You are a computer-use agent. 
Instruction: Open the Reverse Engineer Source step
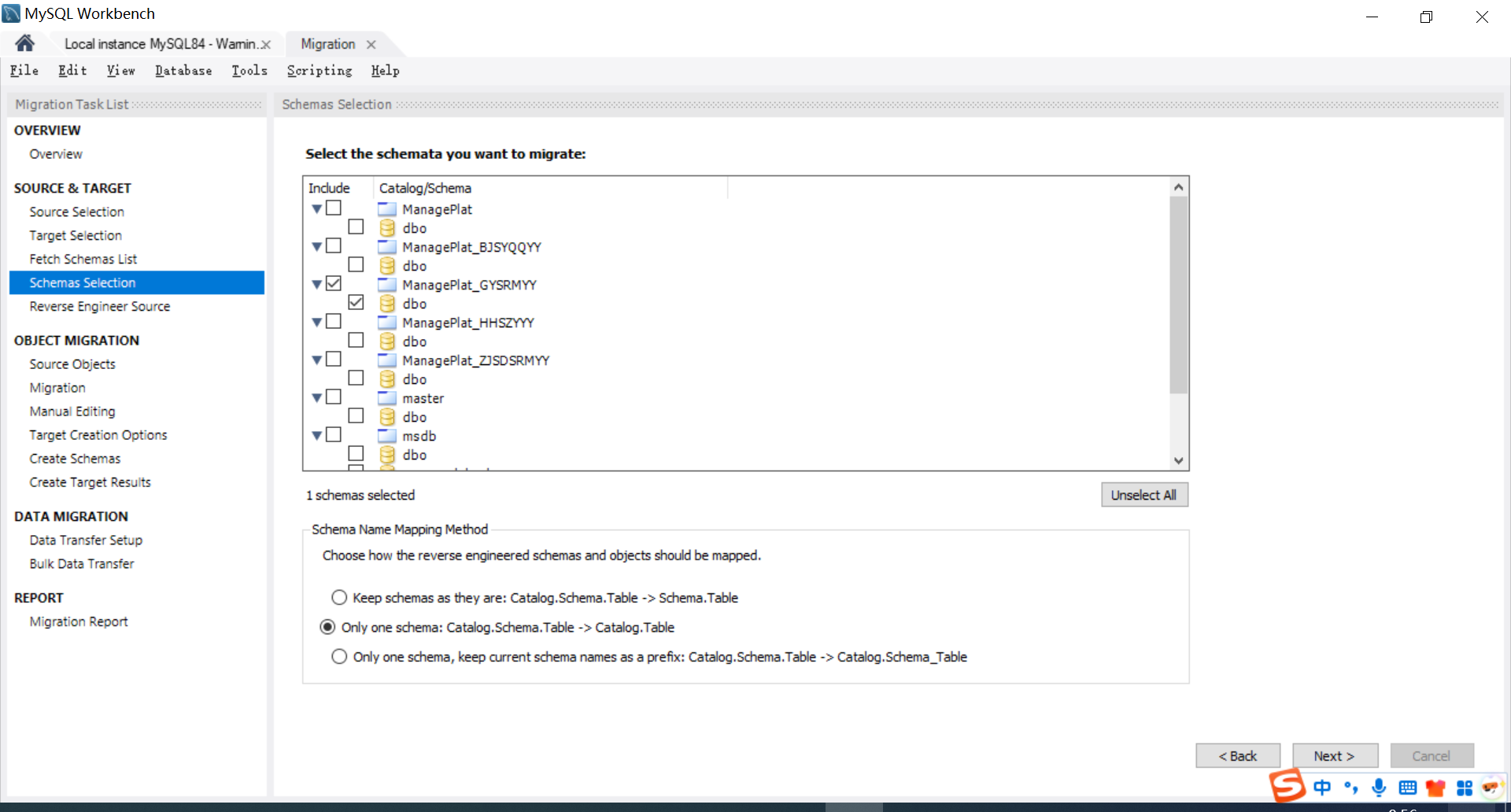pos(100,306)
